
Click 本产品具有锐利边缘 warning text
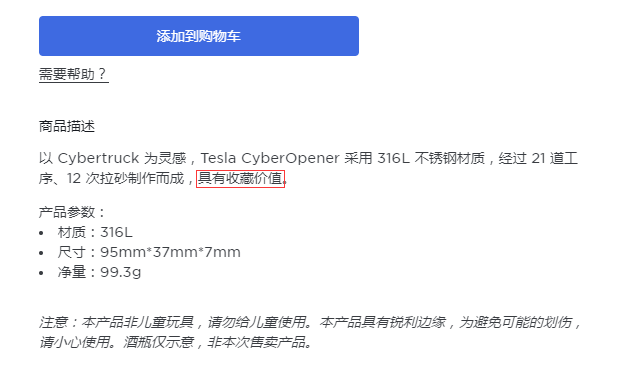382,322
